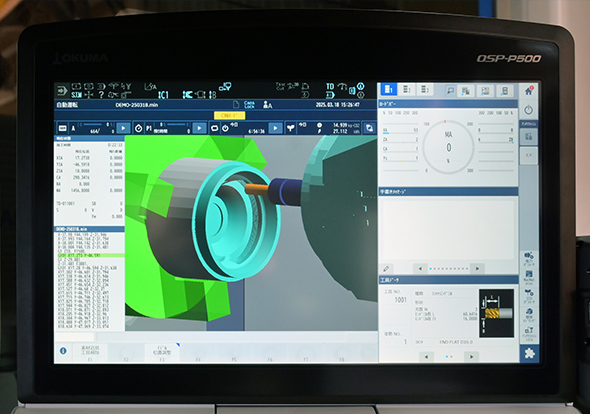The height and width of the screenshot is (414, 590).
Task: Click the pencil edit icon under message panel
Action: (x=386, y=269)
